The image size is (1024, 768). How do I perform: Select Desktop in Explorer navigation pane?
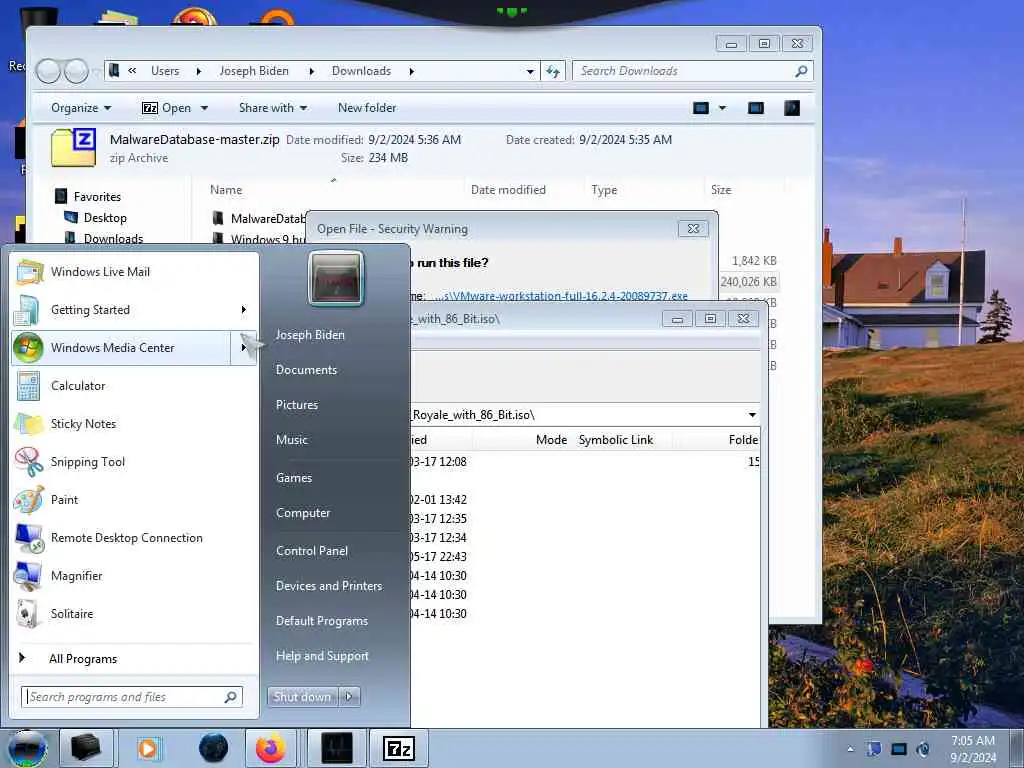(104, 217)
